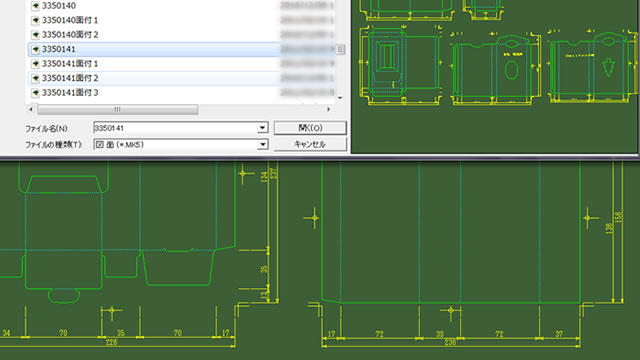
Task: Click the file list right scroll arrow
Action: pyautogui.click(x=328, y=109)
